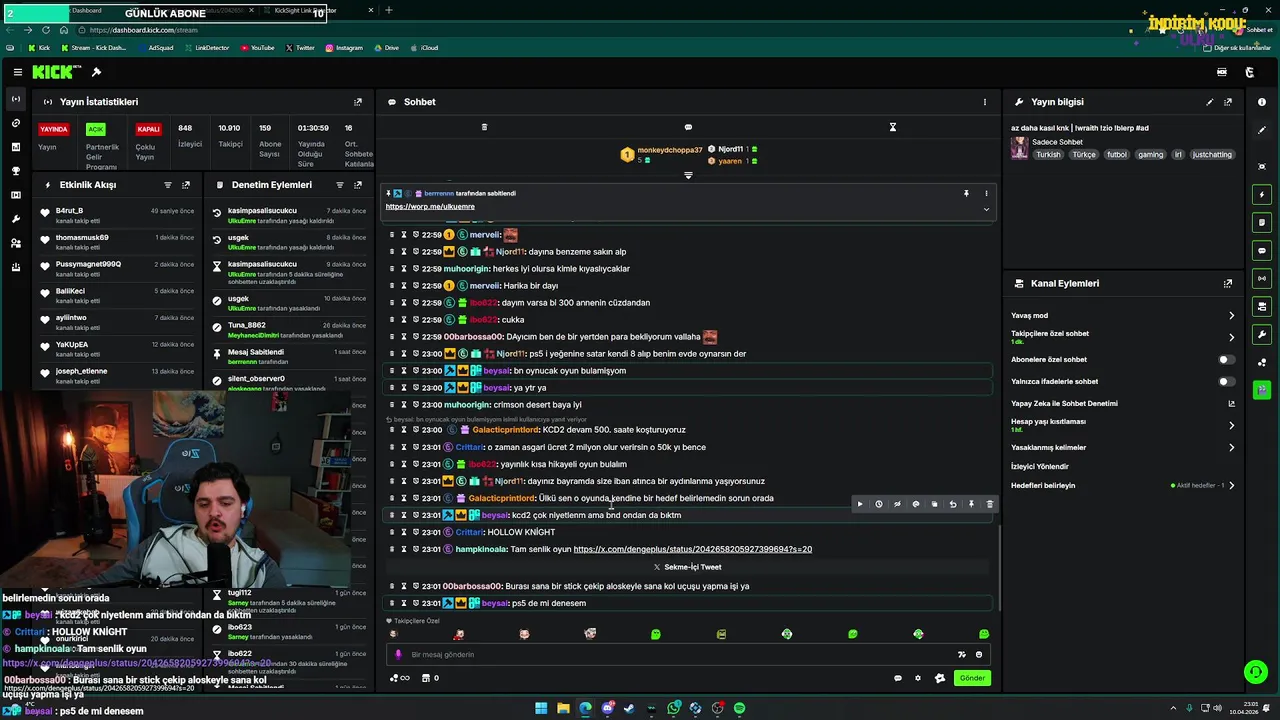This screenshot has width=1280, height=720.
Task: Open the emoji picker in message box
Action: (x=979, y=655)
